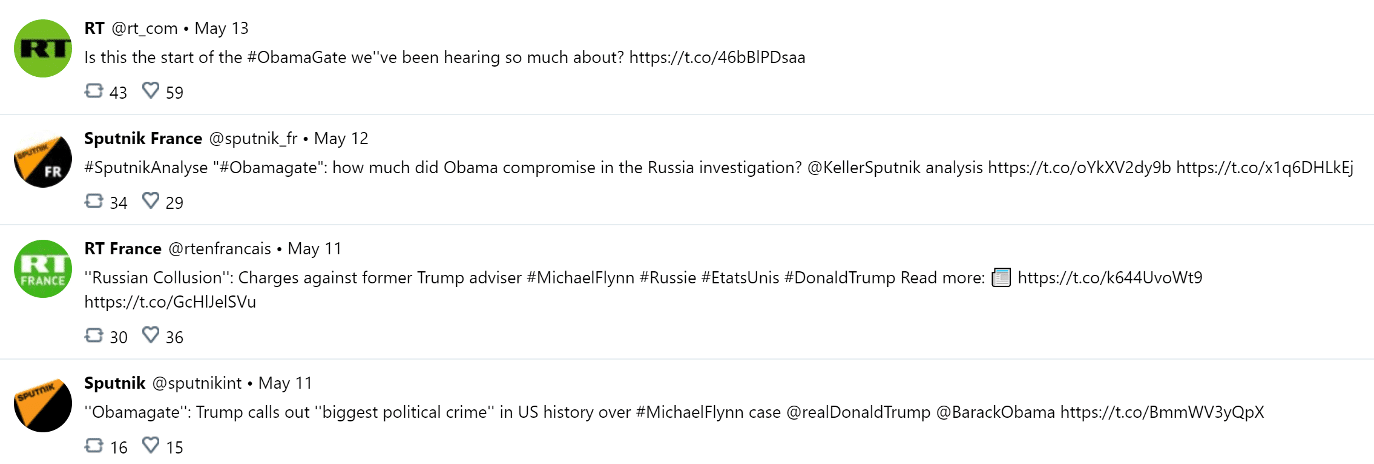Click the heart icon on Sputnik's tweet
Image resolution: width=1374 pixels, height=464 pixels.
151,446
